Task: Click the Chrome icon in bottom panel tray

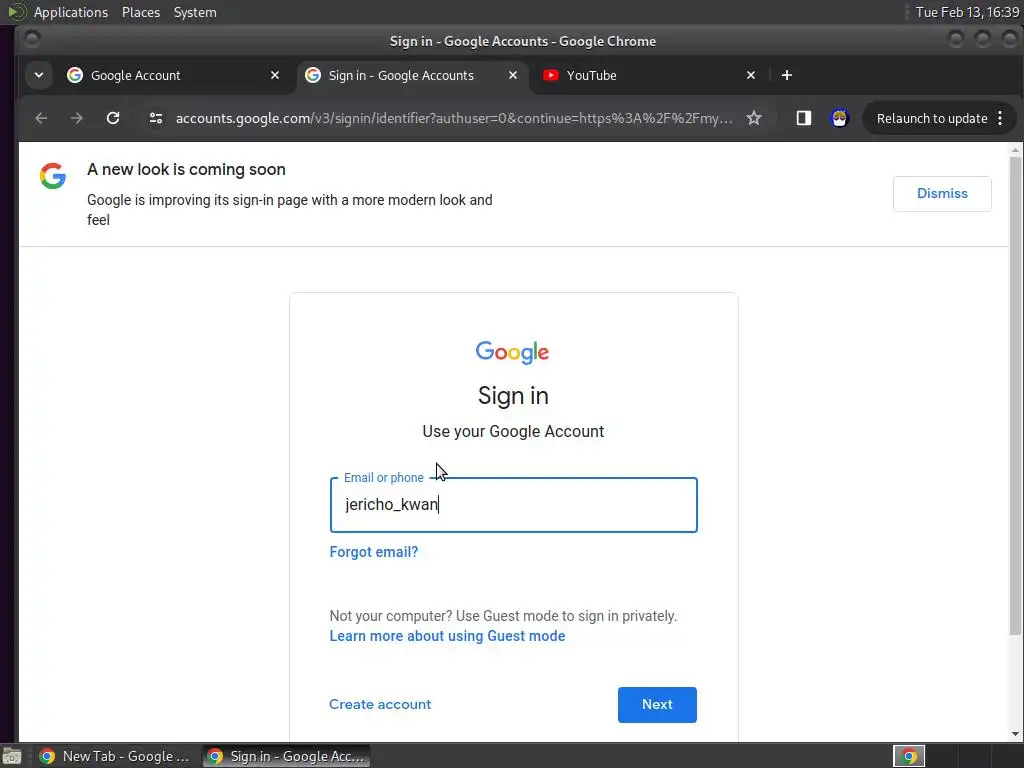Action: pos(909,756)
